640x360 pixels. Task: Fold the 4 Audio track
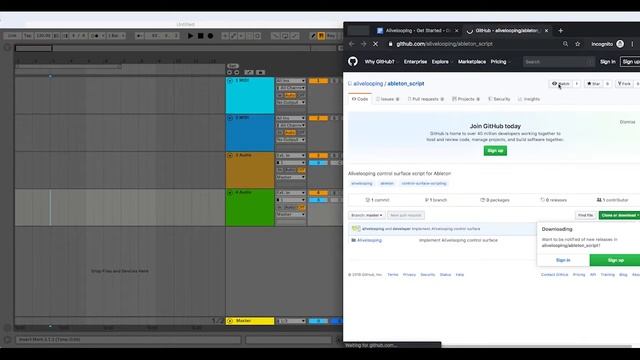coord(230,193)
